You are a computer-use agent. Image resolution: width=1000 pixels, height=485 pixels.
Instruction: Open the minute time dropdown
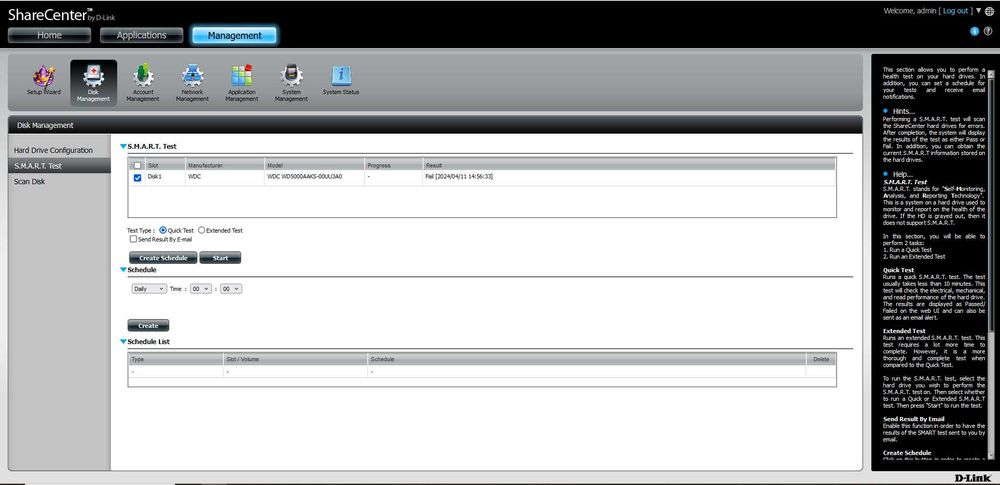(232, 289)
